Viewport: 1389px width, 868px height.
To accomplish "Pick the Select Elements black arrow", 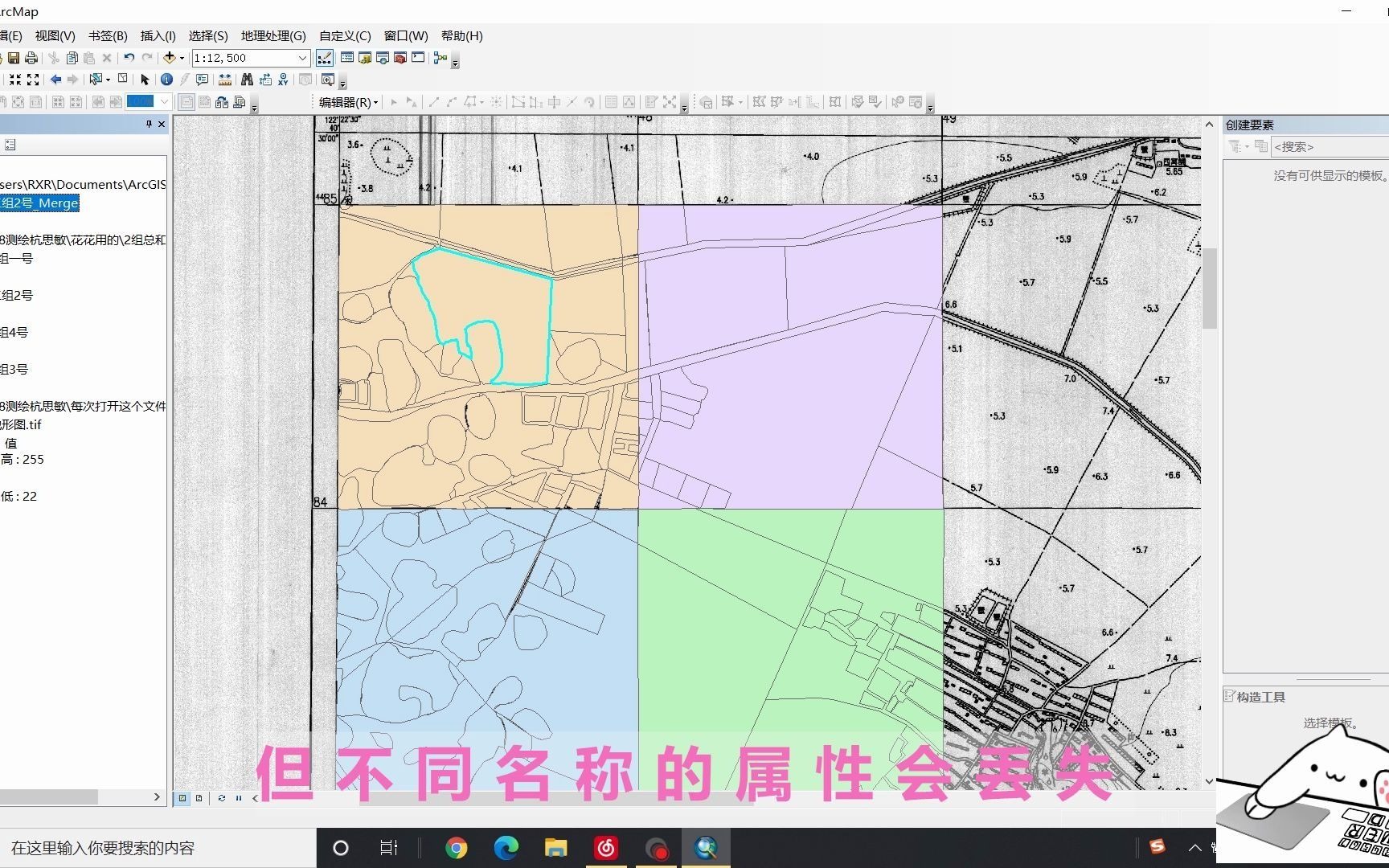I will (145, 80).
